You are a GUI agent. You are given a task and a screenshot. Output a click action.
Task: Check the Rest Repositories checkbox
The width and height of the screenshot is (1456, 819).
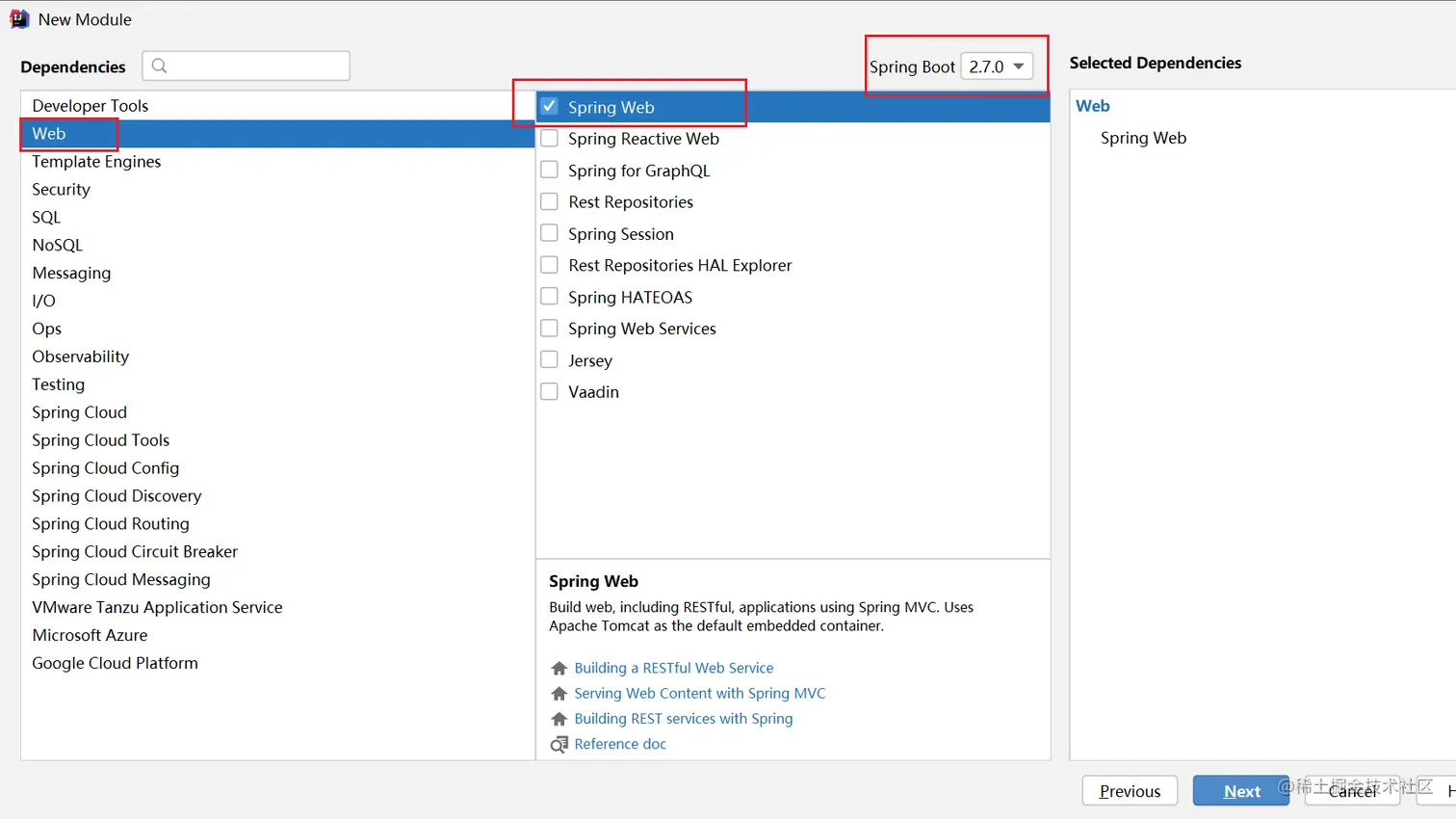[x=549, y=201]
